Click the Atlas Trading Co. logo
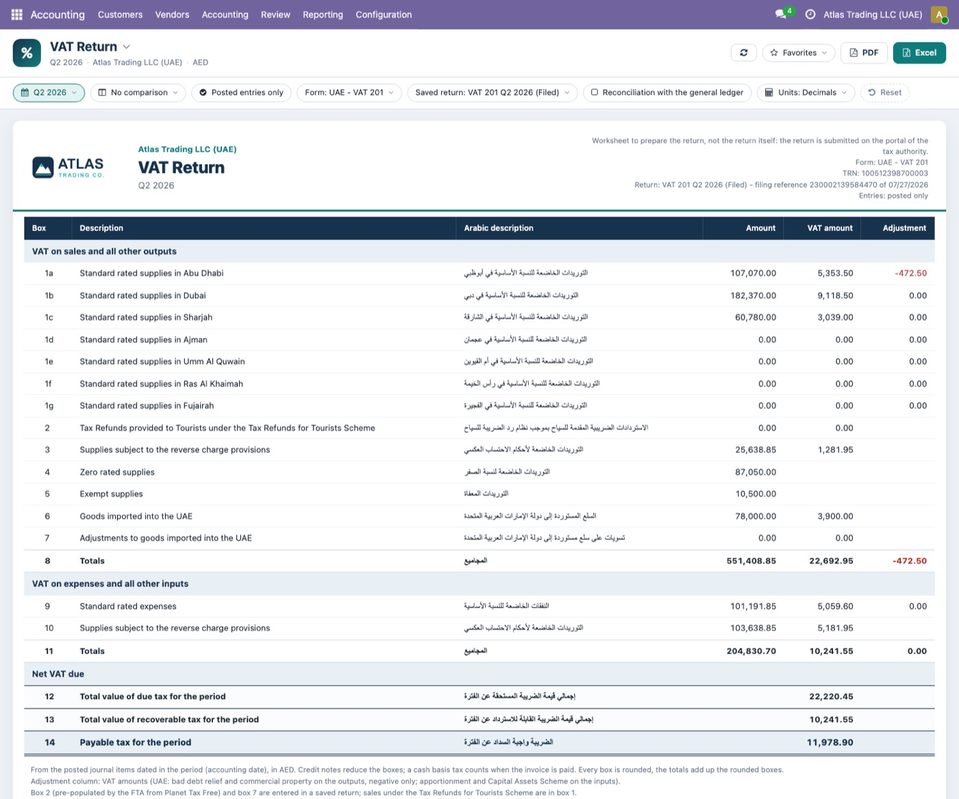 [68, 168]
